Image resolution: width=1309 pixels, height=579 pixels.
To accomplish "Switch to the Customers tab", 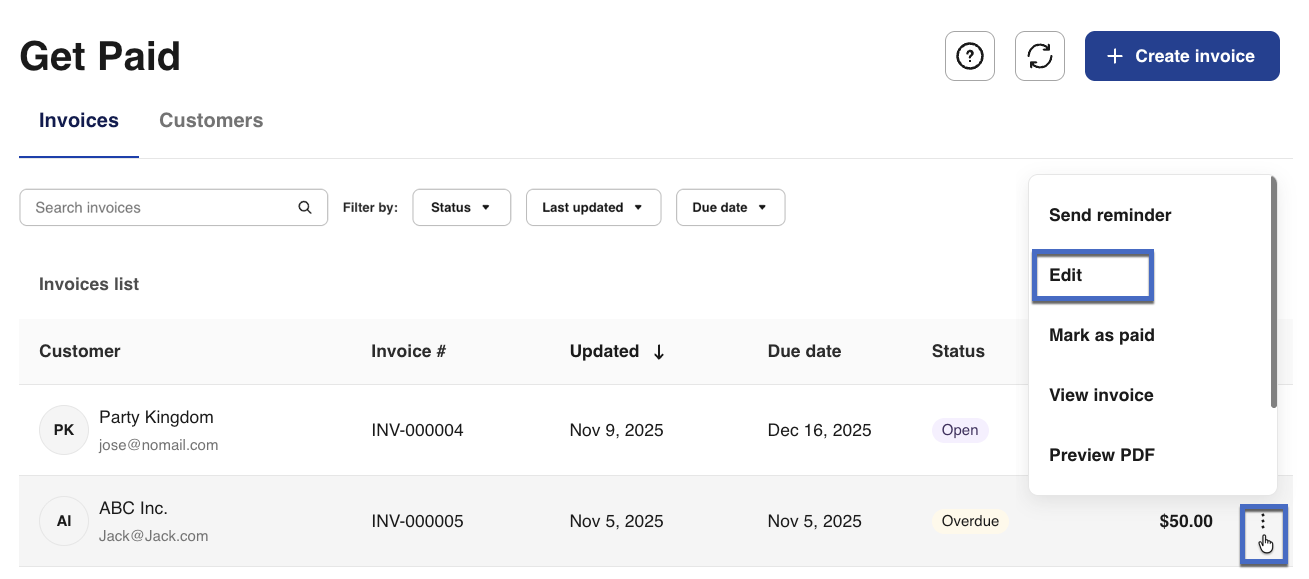I will (x=211, y=121).
